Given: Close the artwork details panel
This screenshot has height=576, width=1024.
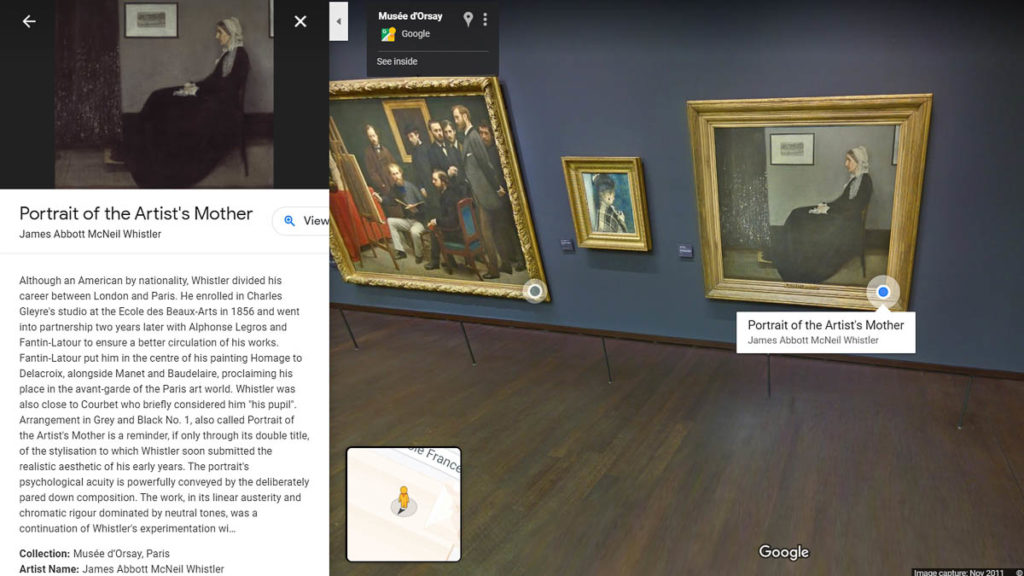Looking at the screenshot, I should (x=300, y=22).
